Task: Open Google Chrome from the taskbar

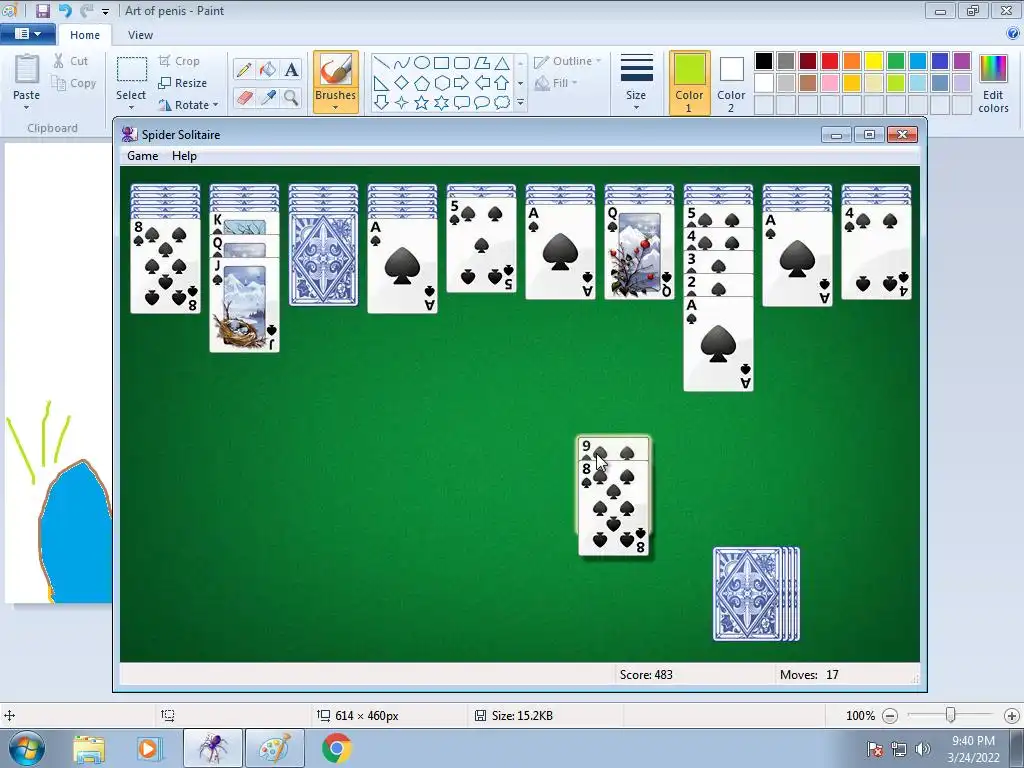Action: pos(336,748)
